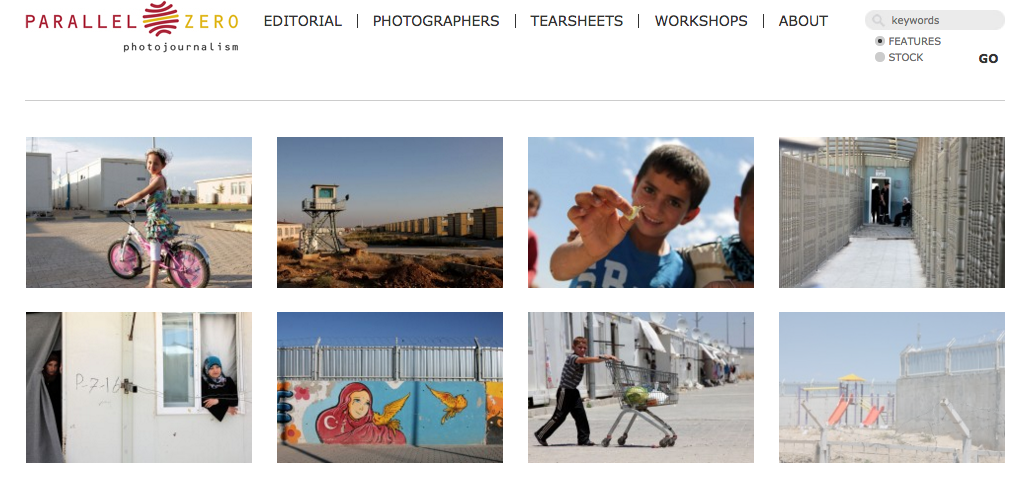Open the woman at container window photo

tap(139, 387)
